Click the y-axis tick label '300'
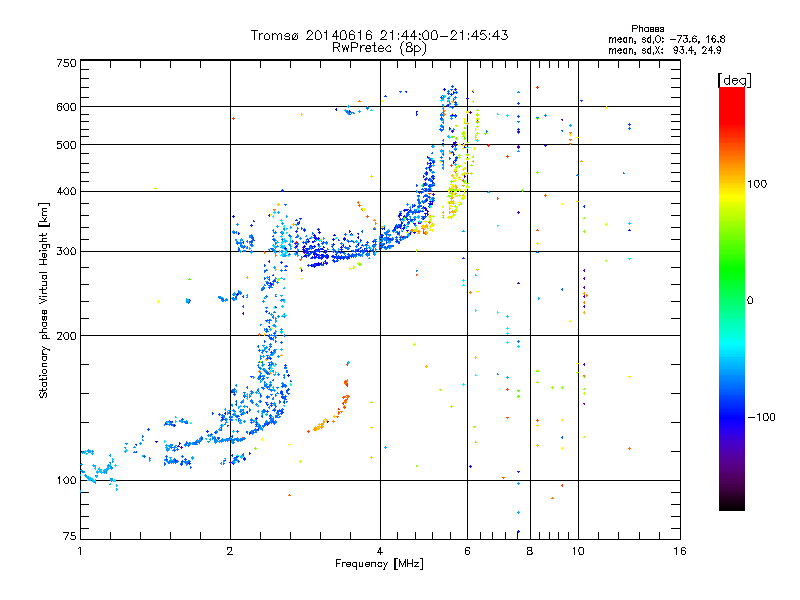Screen dimensions: 800x600 (66, 252)
